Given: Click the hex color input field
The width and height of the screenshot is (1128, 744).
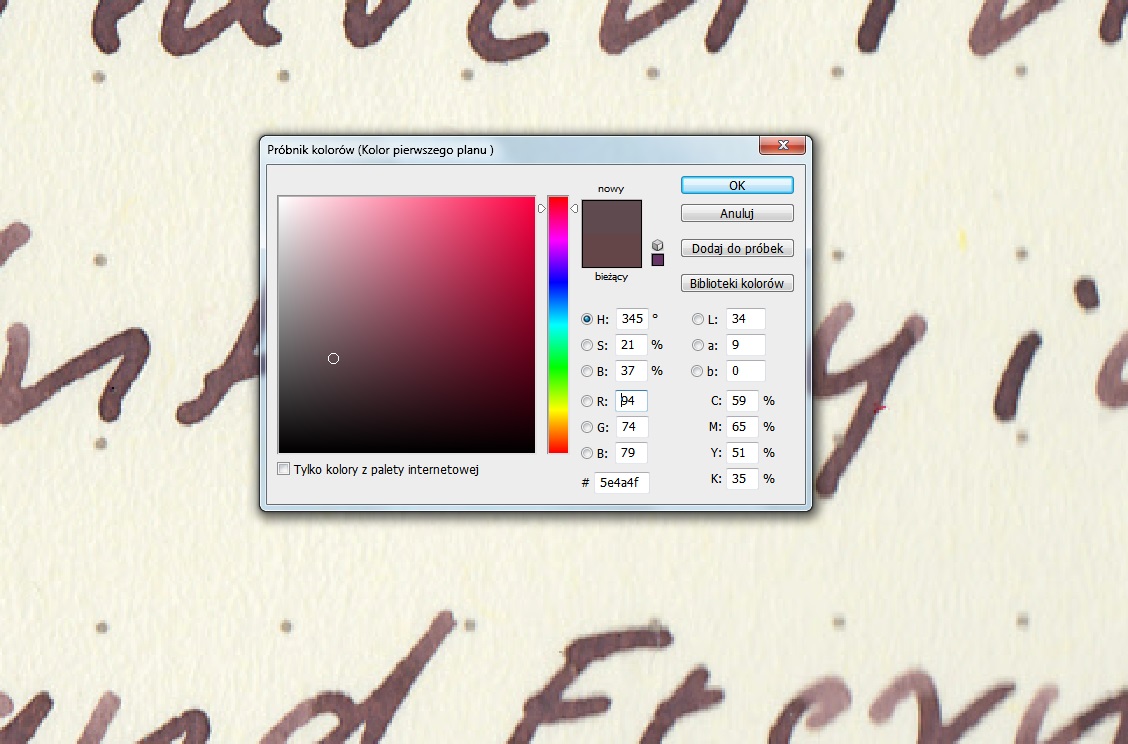Looking at the screenshot, I should [x=622, y=483].
